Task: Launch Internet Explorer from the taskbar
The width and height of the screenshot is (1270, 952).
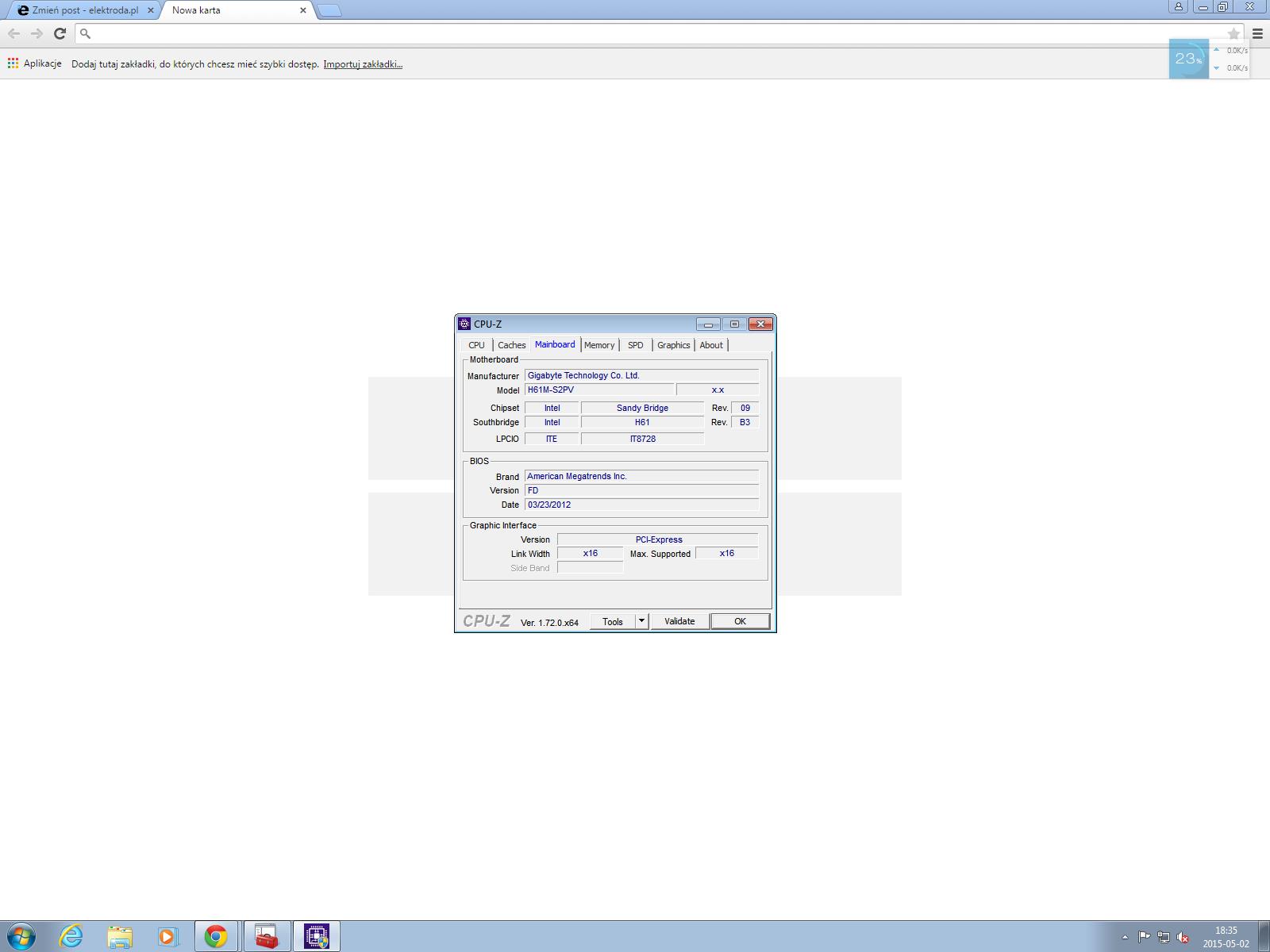Action: [71, 936]
